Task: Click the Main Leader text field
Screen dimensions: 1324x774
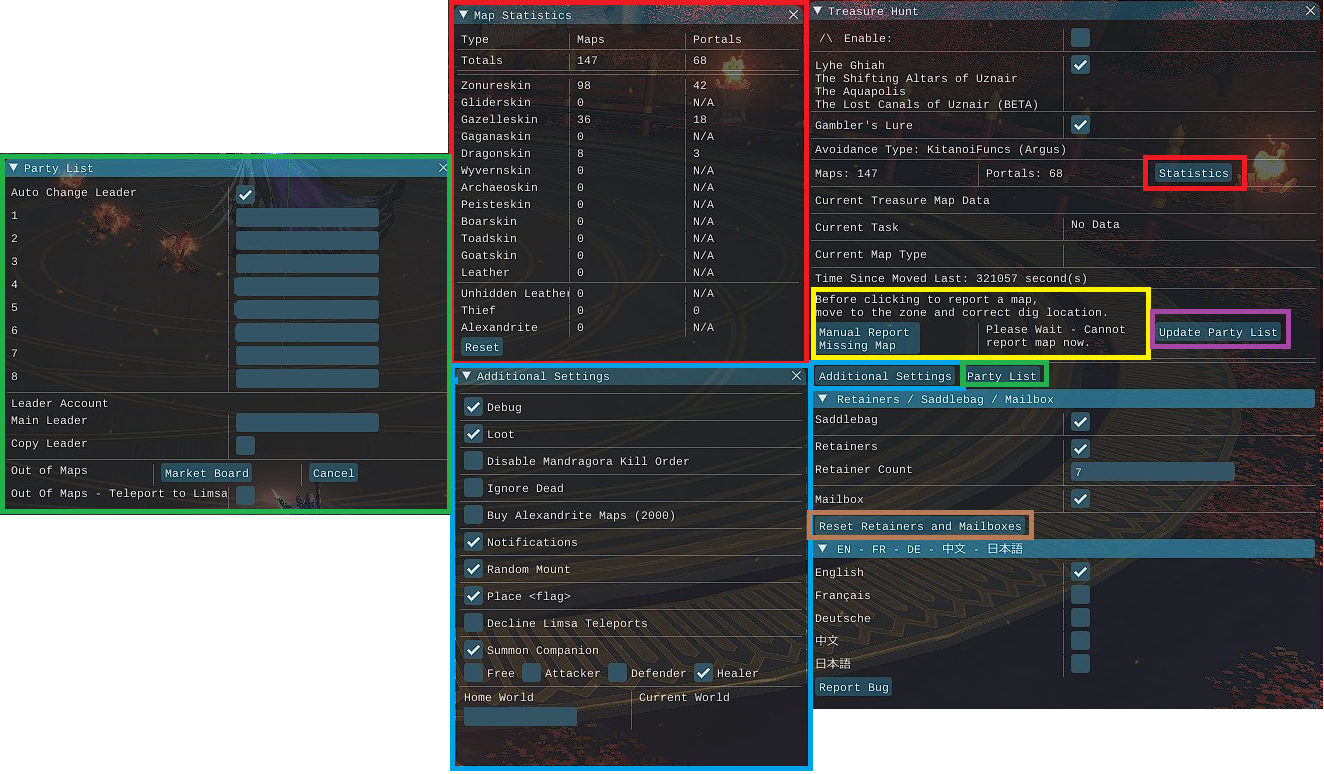Action: pos(307,422)
